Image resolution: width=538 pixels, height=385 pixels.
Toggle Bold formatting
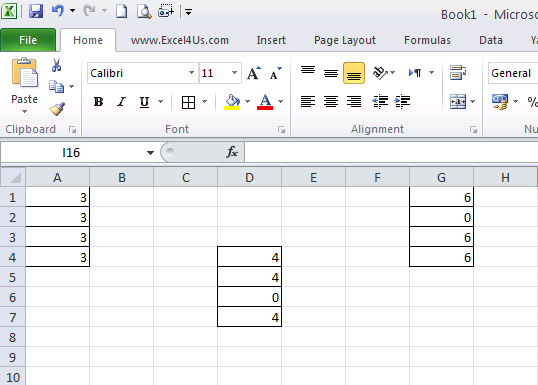(98, 102)
